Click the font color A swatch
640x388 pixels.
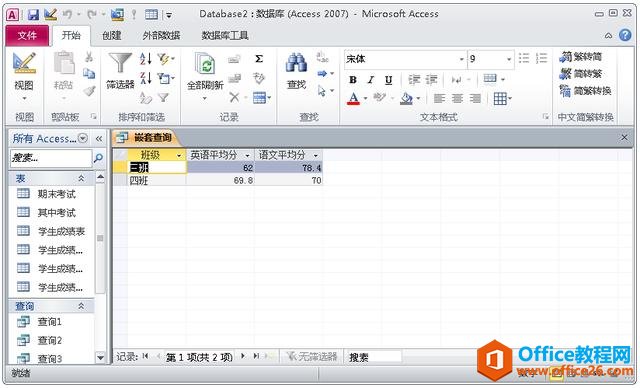[x=353, y=98]
